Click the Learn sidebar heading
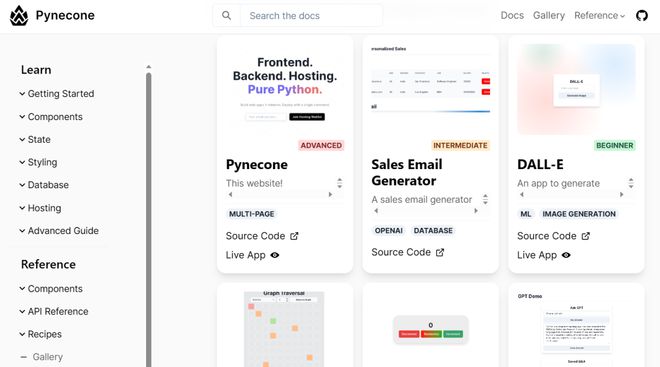This screenshot has width=660, height=367. click(x=36, y=70)
